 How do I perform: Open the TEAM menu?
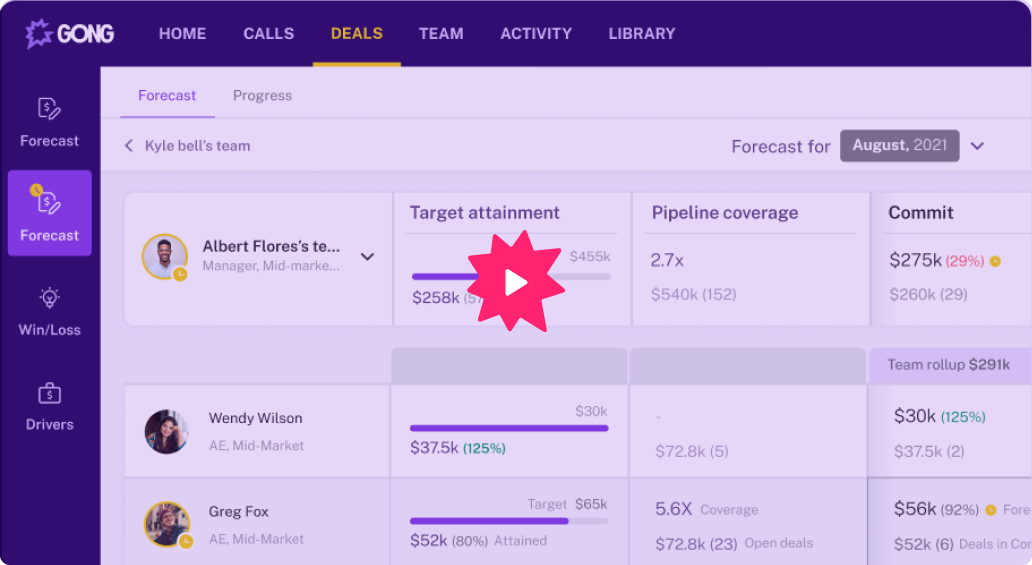pos(441,34)
